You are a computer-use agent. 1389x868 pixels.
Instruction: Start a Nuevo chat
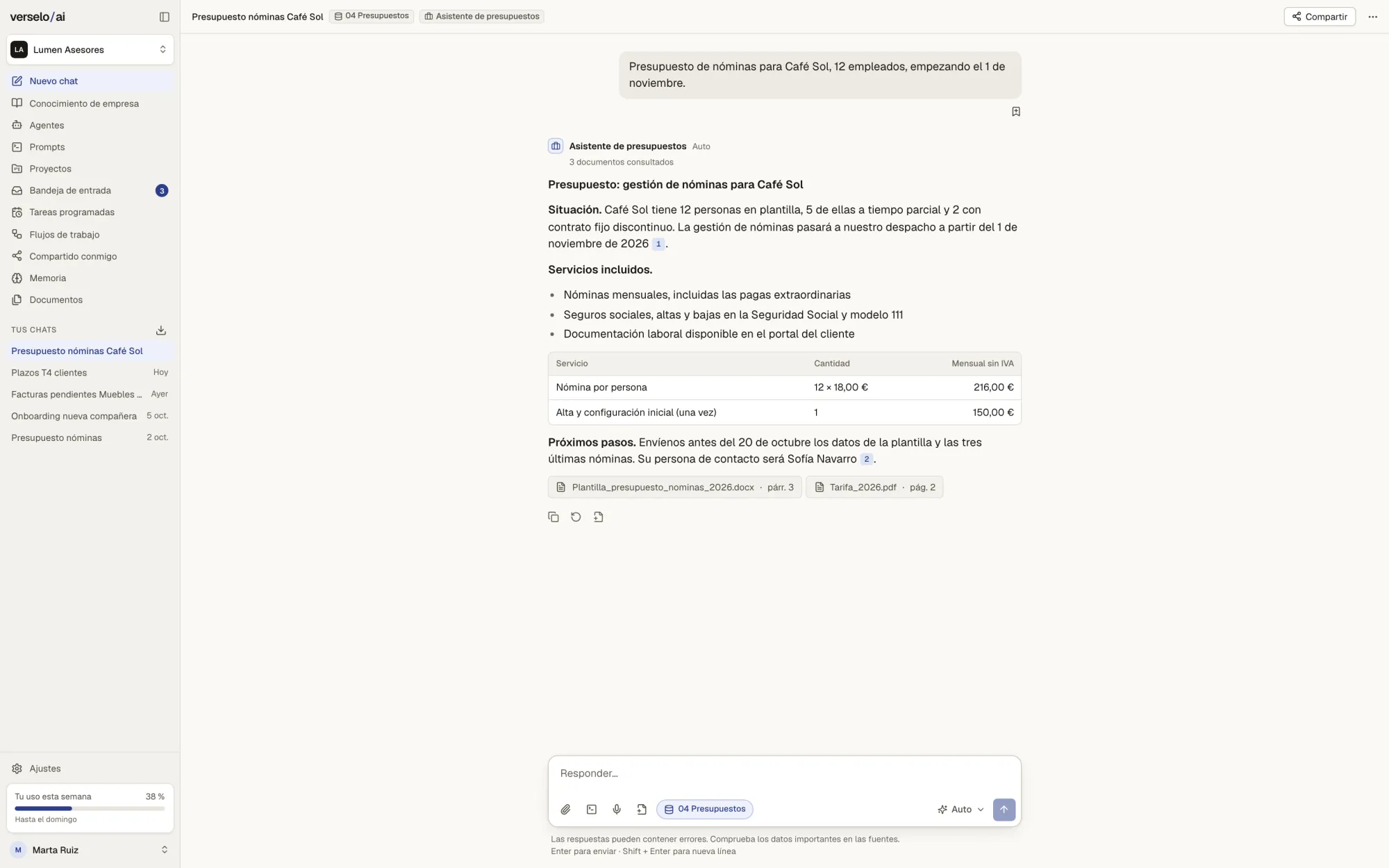tap(90, 81)
